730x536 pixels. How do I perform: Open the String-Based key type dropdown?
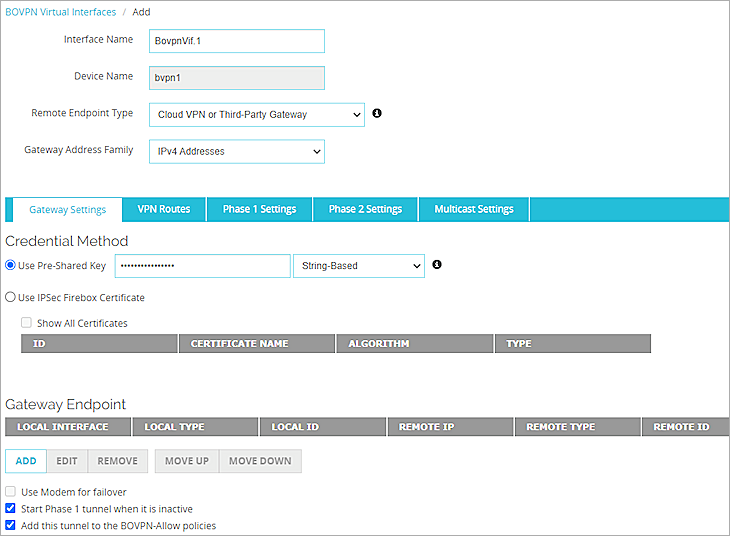[x=358, y=266]
